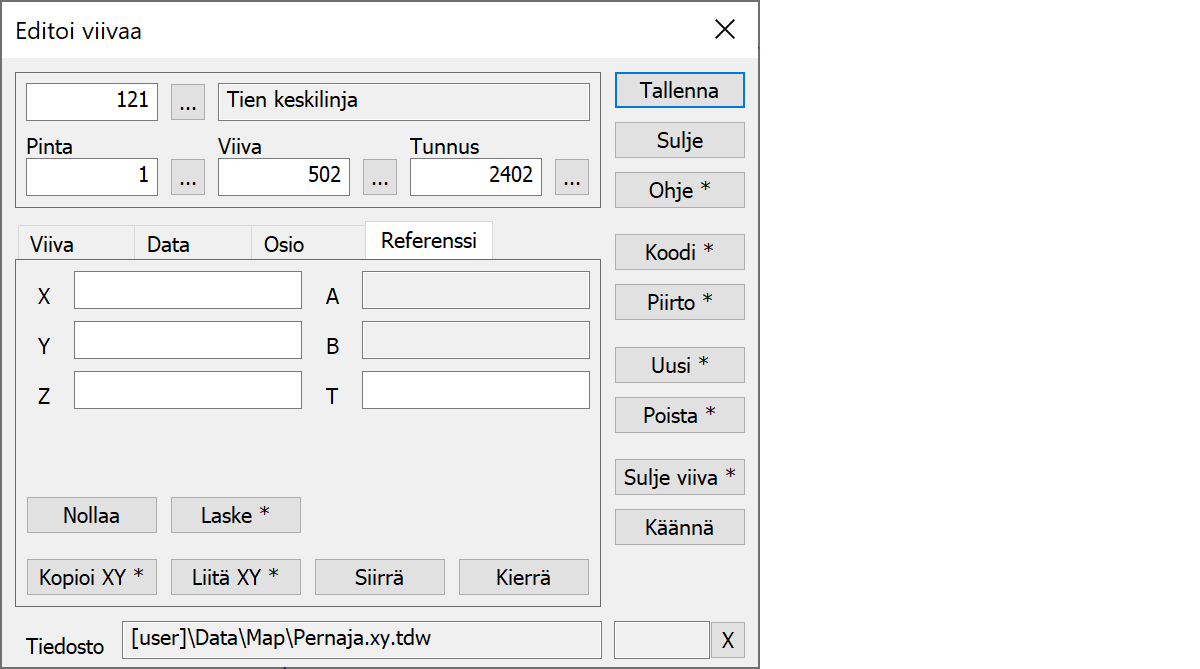Click the Sulje button

(x=680, y=140)
